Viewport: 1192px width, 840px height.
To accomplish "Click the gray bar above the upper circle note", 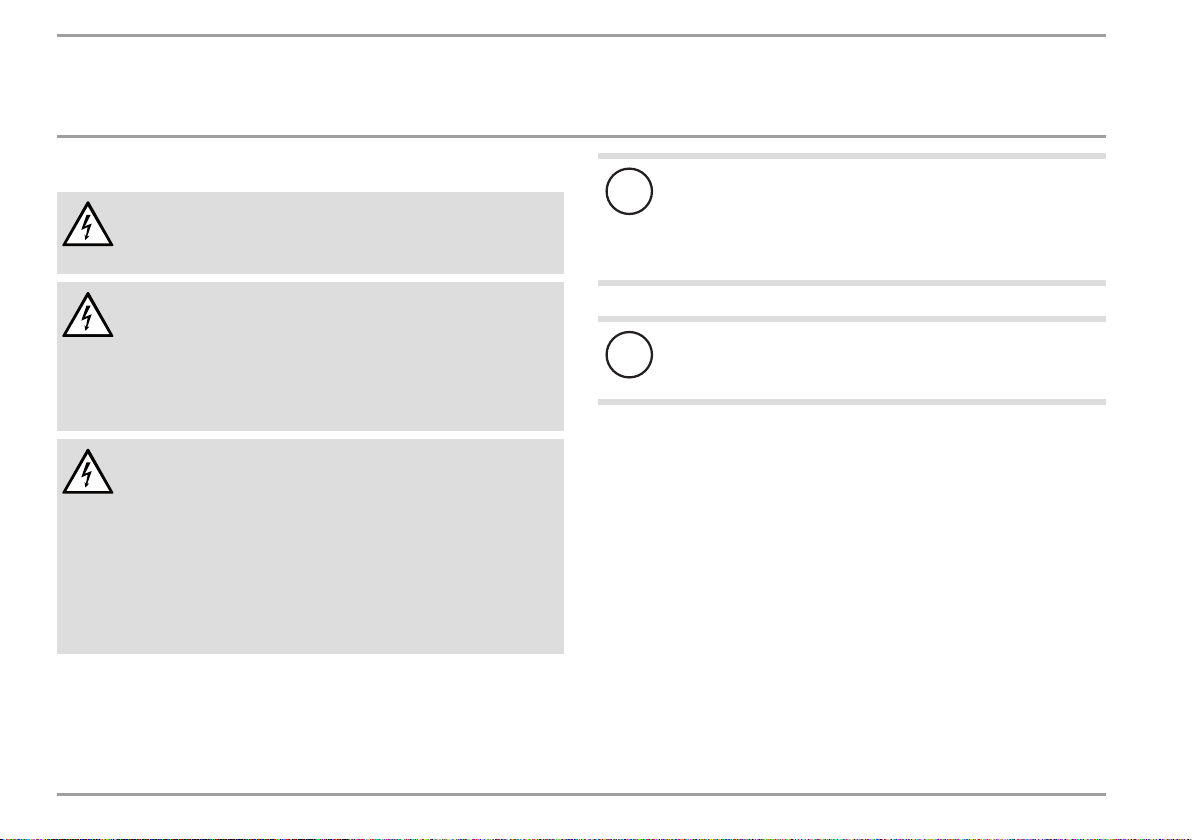I will pos(851,156).
